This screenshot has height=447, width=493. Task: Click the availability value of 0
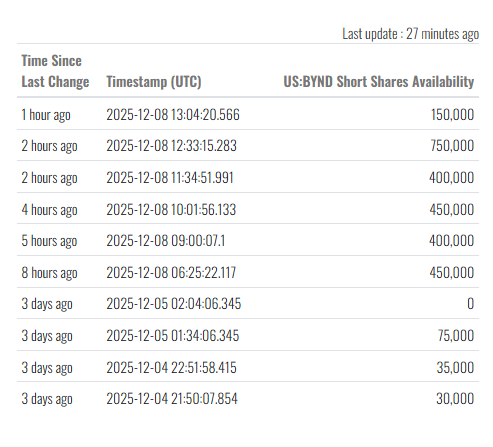[470, 304]
